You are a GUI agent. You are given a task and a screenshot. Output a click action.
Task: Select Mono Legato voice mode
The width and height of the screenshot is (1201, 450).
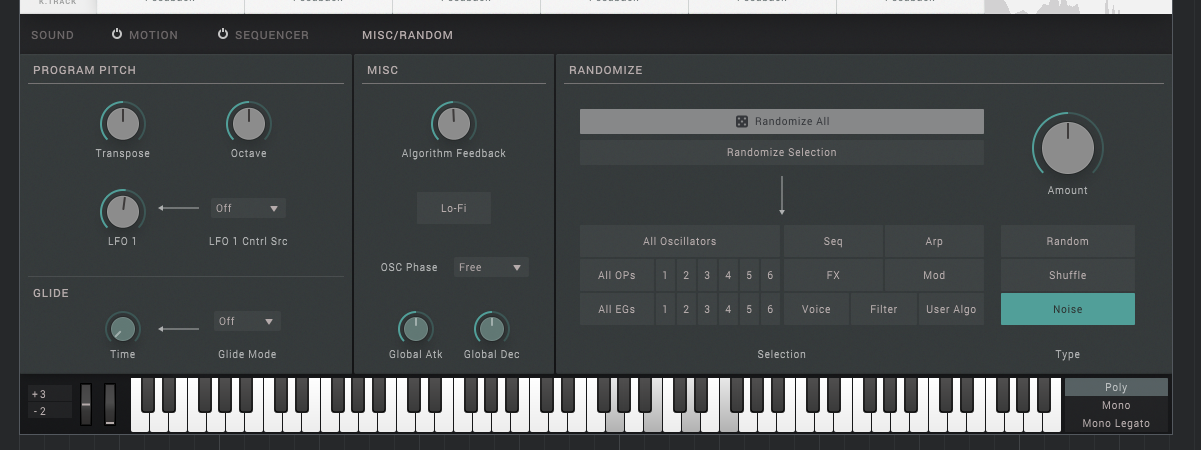pos(1116,423)
